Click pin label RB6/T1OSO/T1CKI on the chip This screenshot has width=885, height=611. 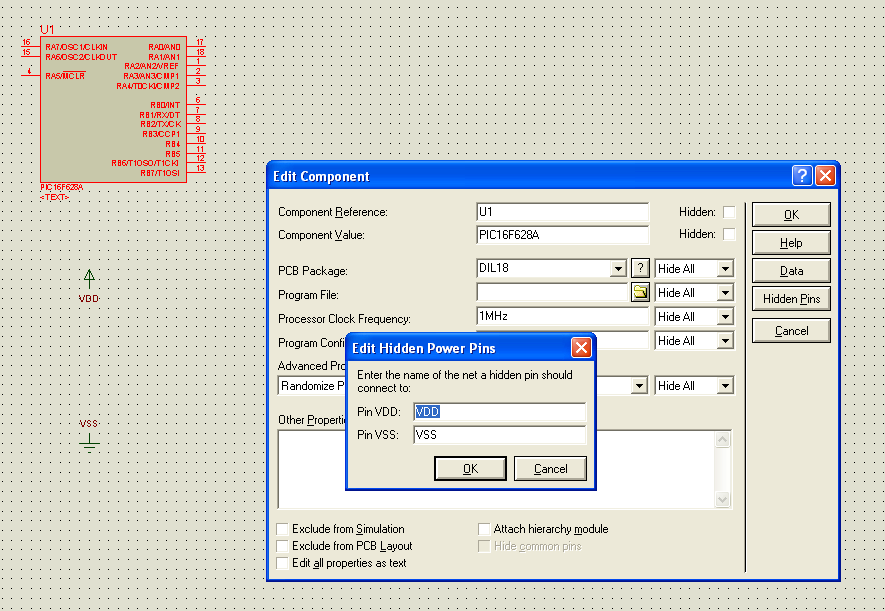pyautogui.click(x=145, y=164)
